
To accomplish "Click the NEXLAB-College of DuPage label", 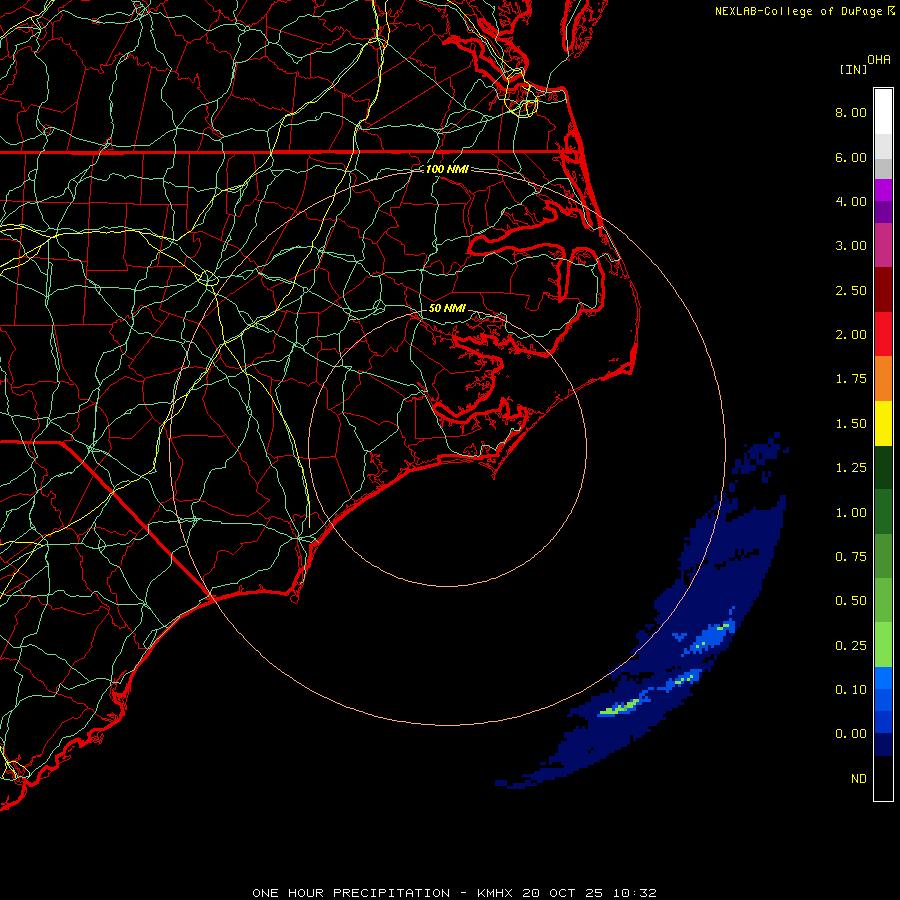I will pyautogui.click(x=798, y=11).
